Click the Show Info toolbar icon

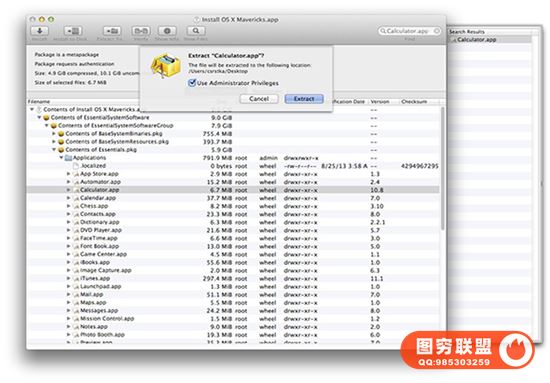tap(167, 31)
